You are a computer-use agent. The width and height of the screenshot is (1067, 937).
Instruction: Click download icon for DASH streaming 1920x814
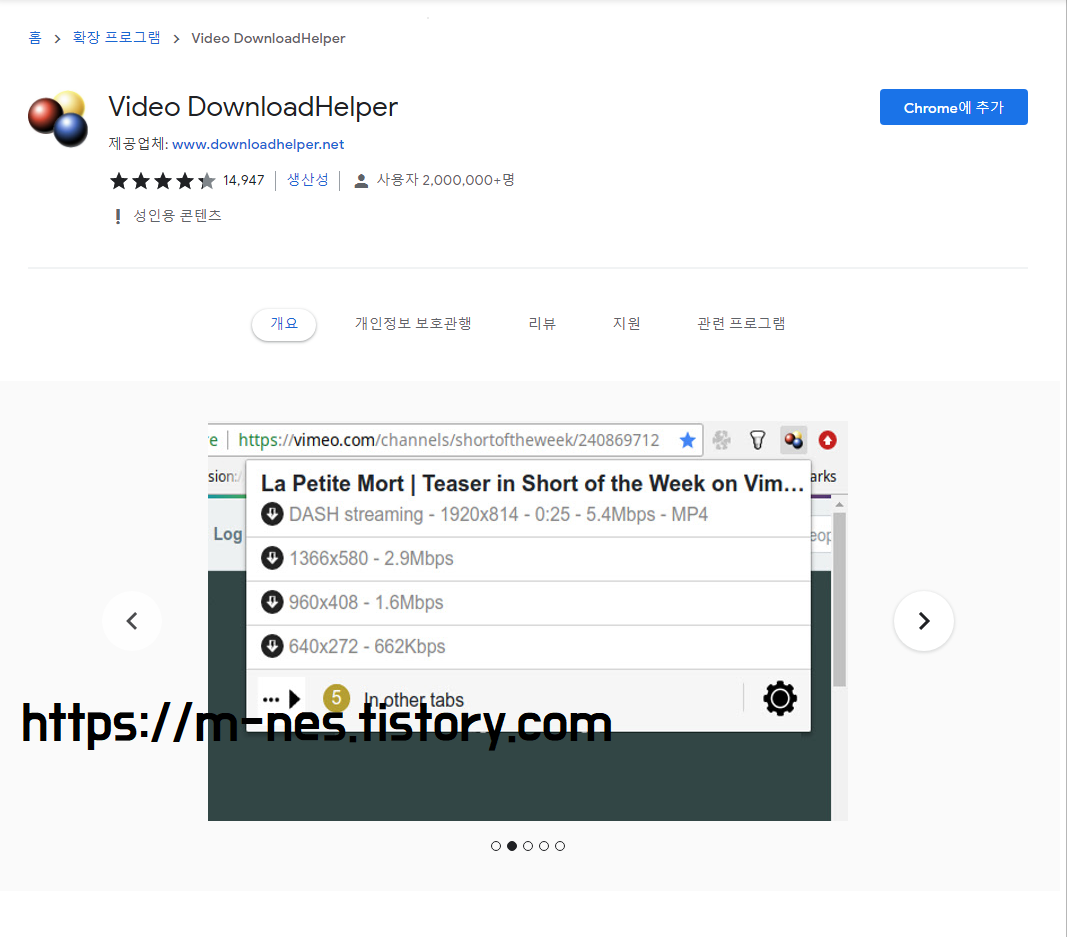(x=272, y=514)
